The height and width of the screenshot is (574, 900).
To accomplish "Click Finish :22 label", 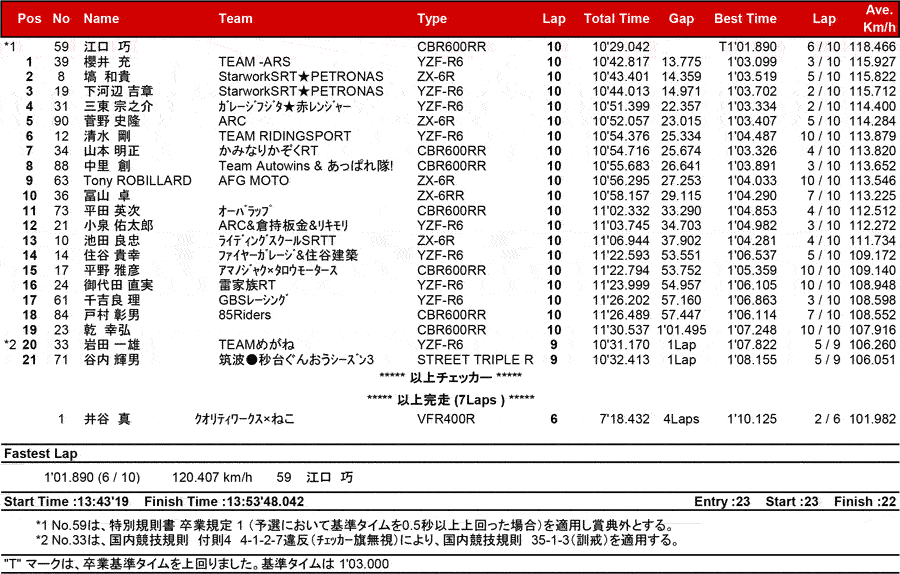I will pyautogui.click(x=865, y=502).
